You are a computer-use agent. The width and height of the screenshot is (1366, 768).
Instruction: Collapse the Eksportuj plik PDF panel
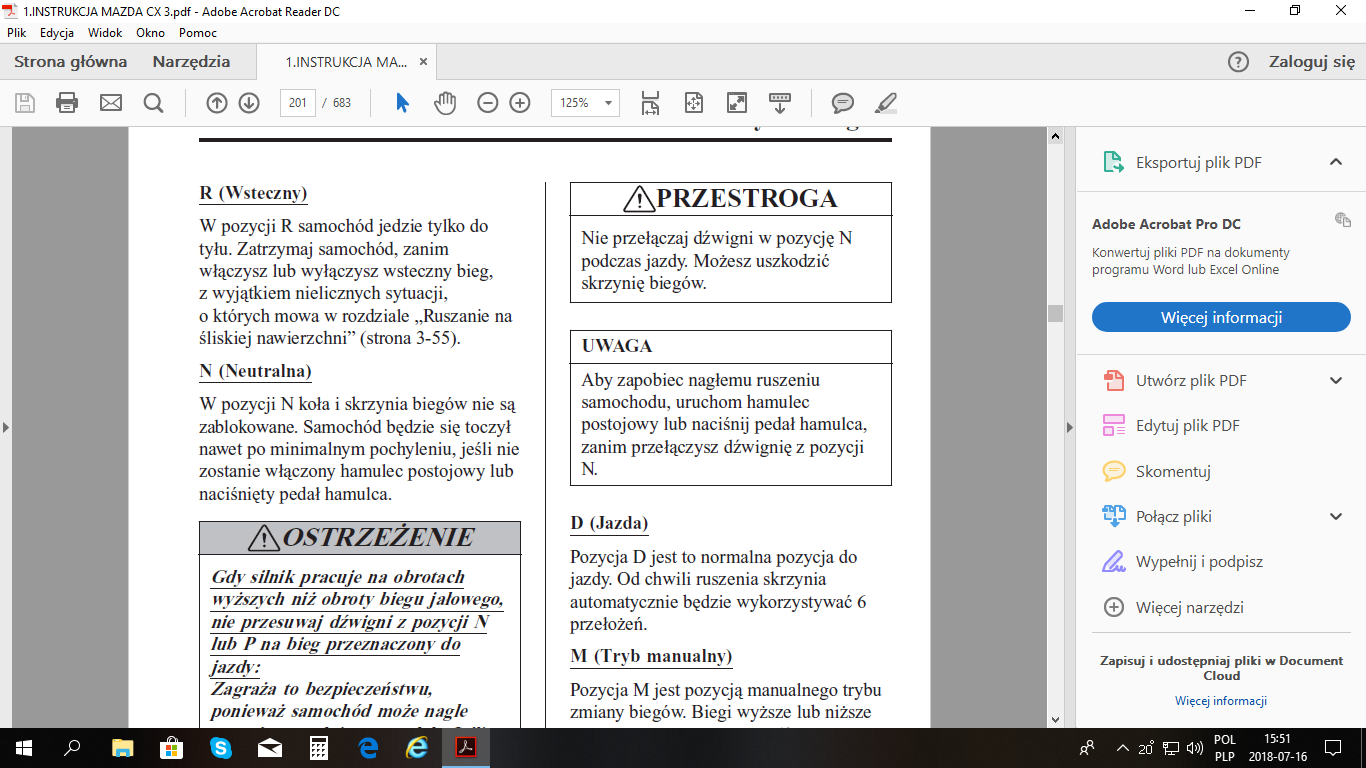point(1335,162)
